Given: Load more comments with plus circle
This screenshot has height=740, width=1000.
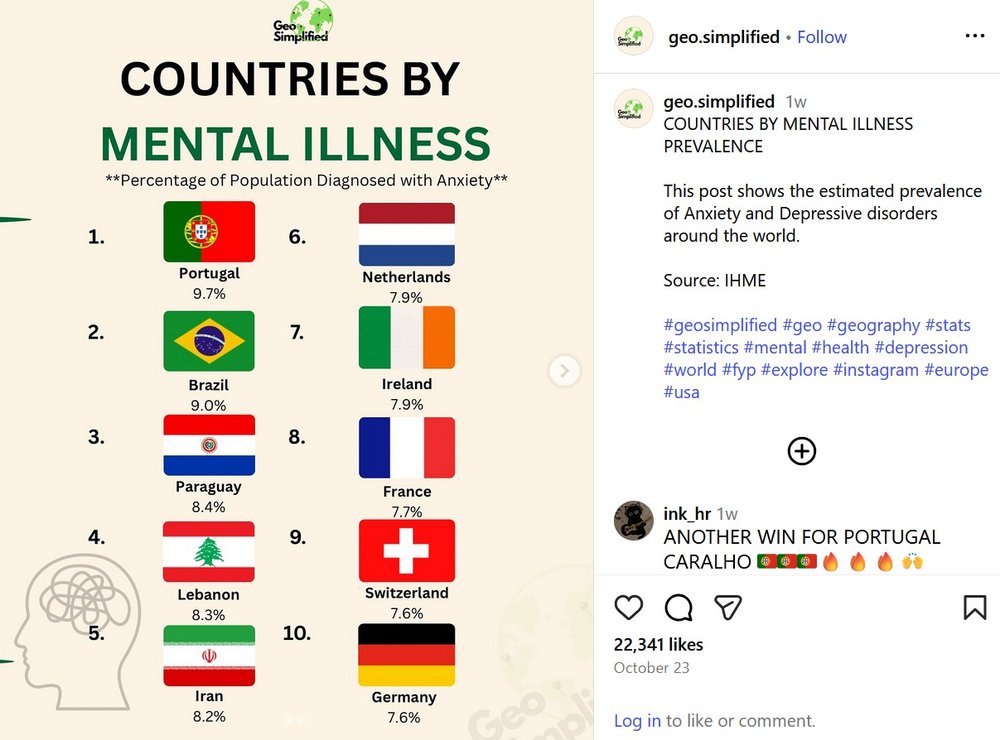Looking at the screenshot, I should (x=801, y=451).
